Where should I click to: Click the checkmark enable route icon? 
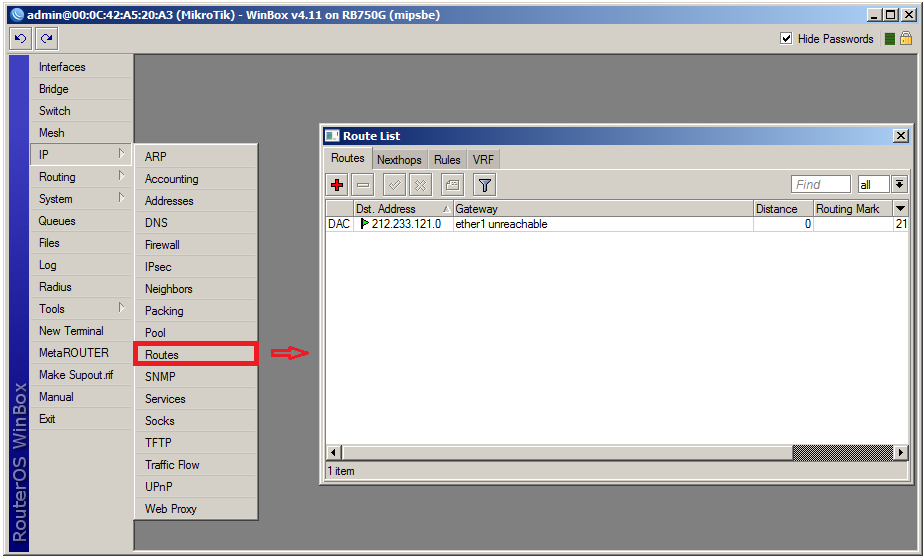click(394, 185)
